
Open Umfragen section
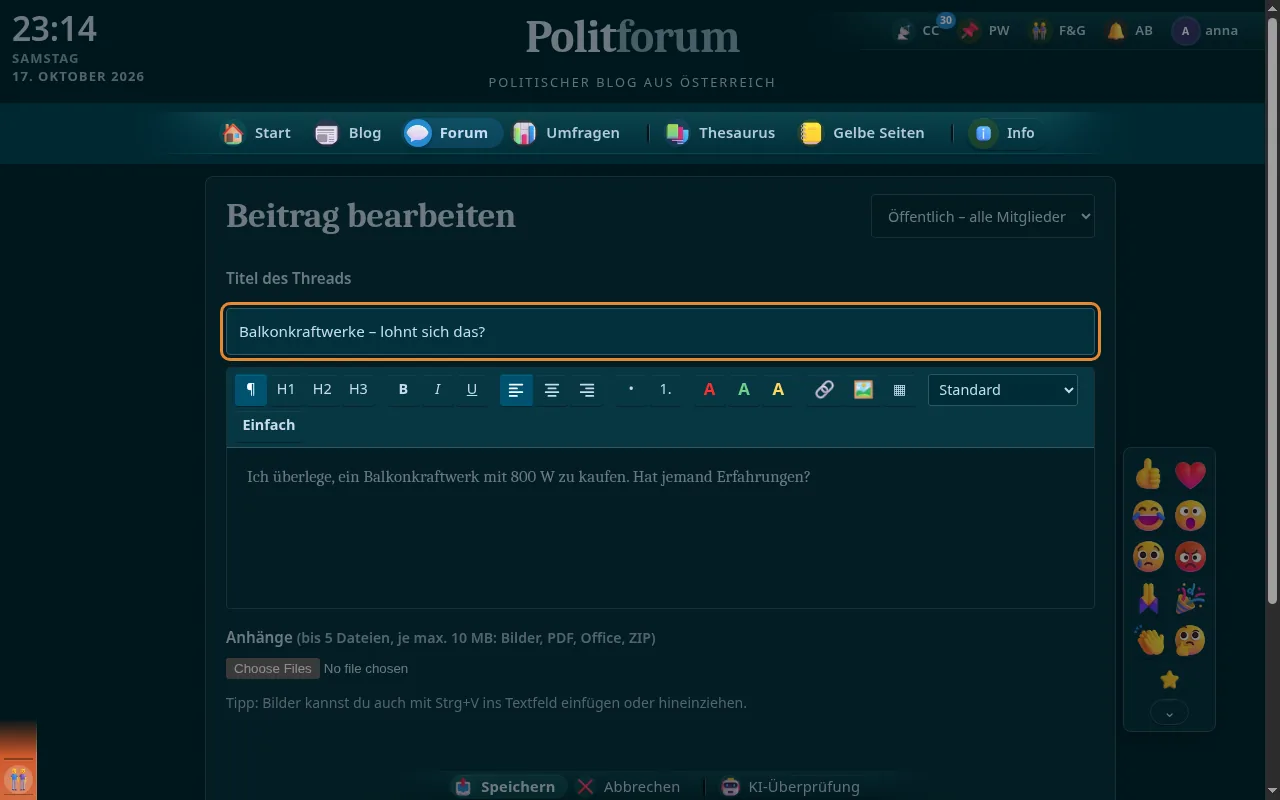567,133
